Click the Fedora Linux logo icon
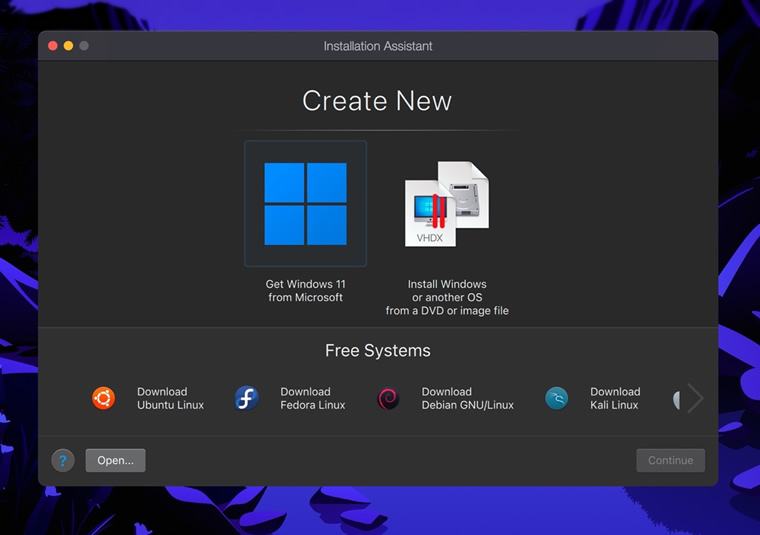Image resolution: width=760 pixels, height=535 pixels. pyautogui.click(x=246, y=398)
